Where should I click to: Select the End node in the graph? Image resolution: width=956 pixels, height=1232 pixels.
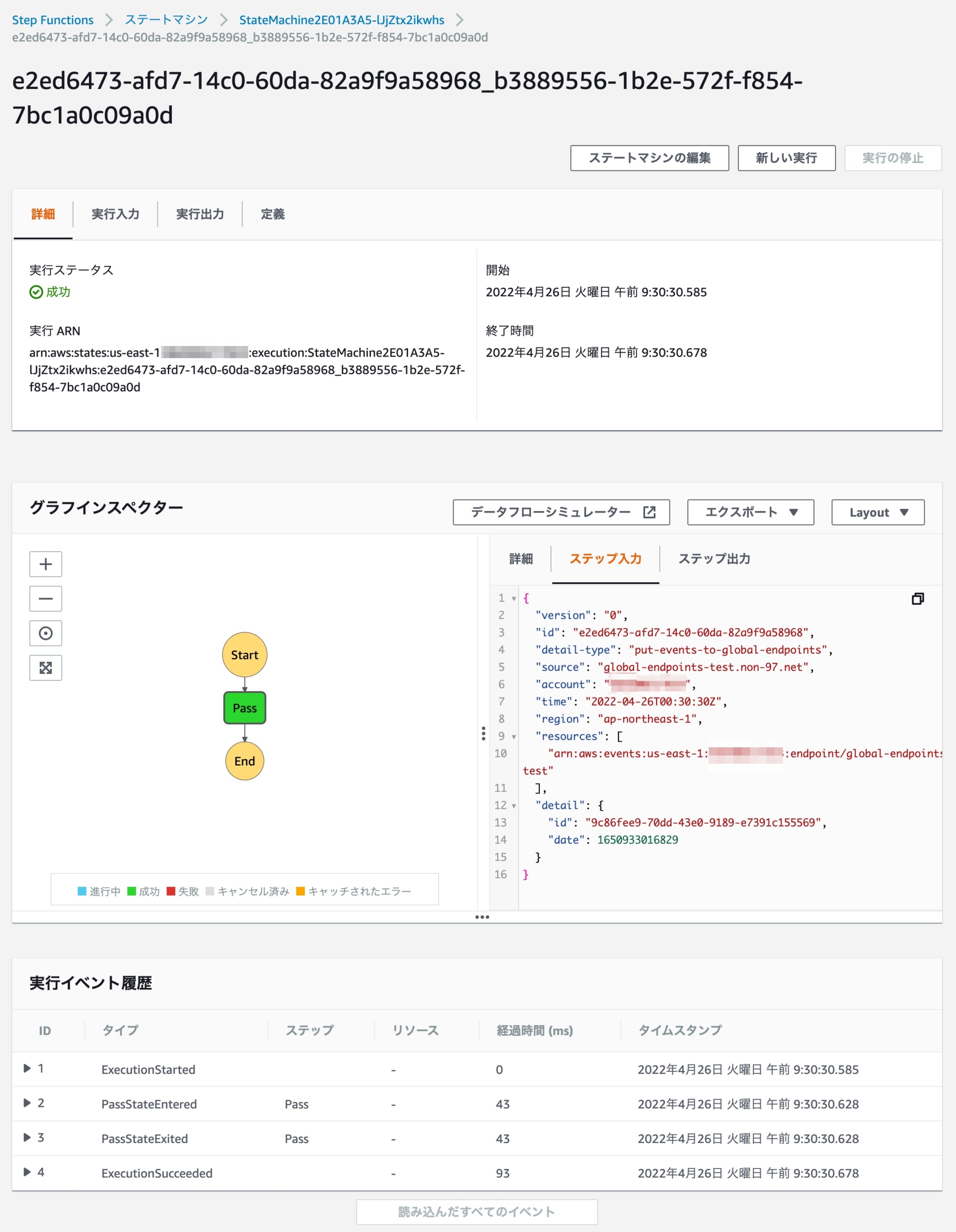(x=245, y=761)
